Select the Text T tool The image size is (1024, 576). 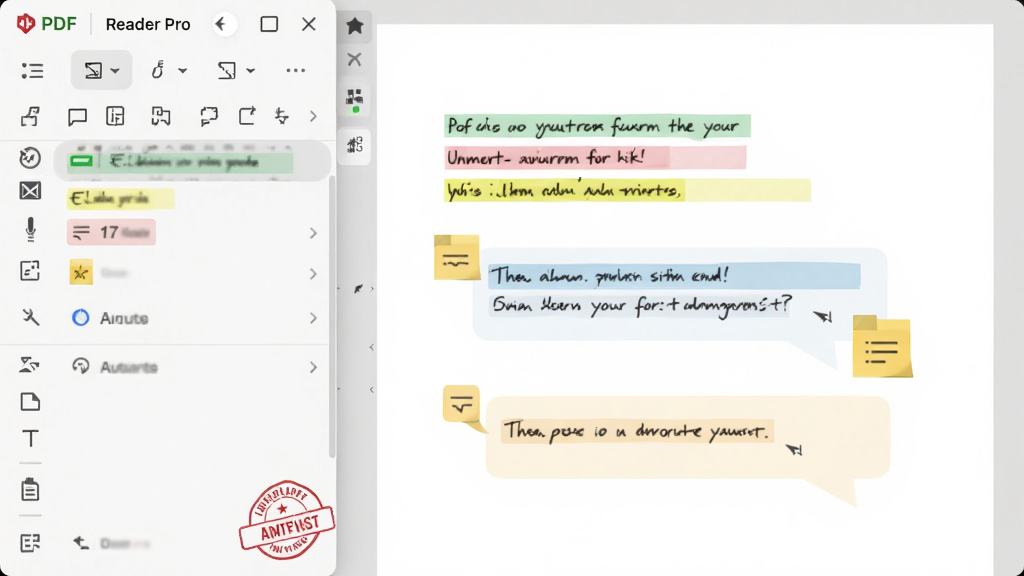pos(30,438)
